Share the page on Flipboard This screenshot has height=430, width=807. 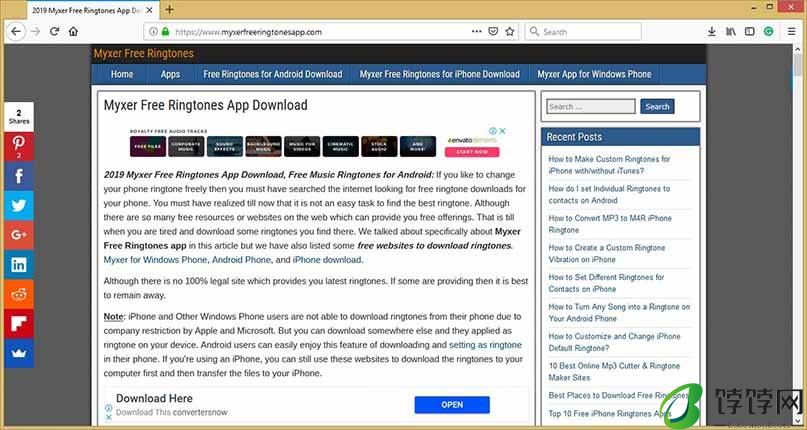pyautogui.click(x=19, y=324)
